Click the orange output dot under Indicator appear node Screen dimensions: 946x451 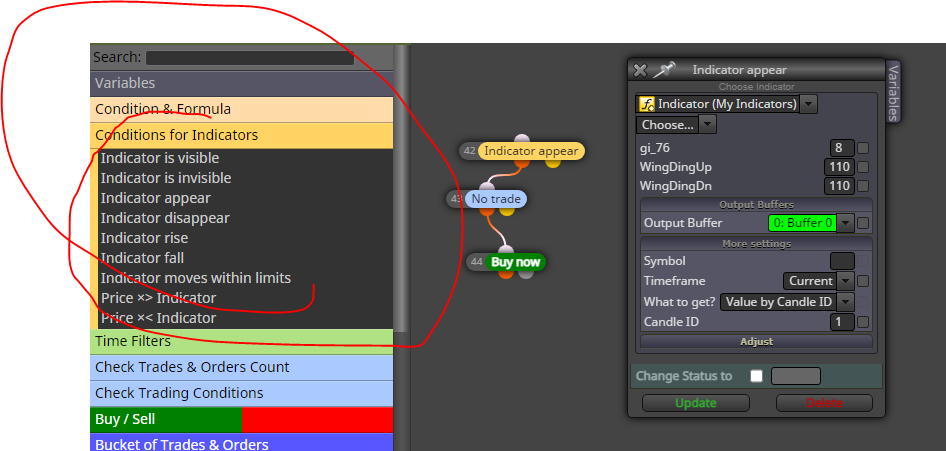[522, 162]
